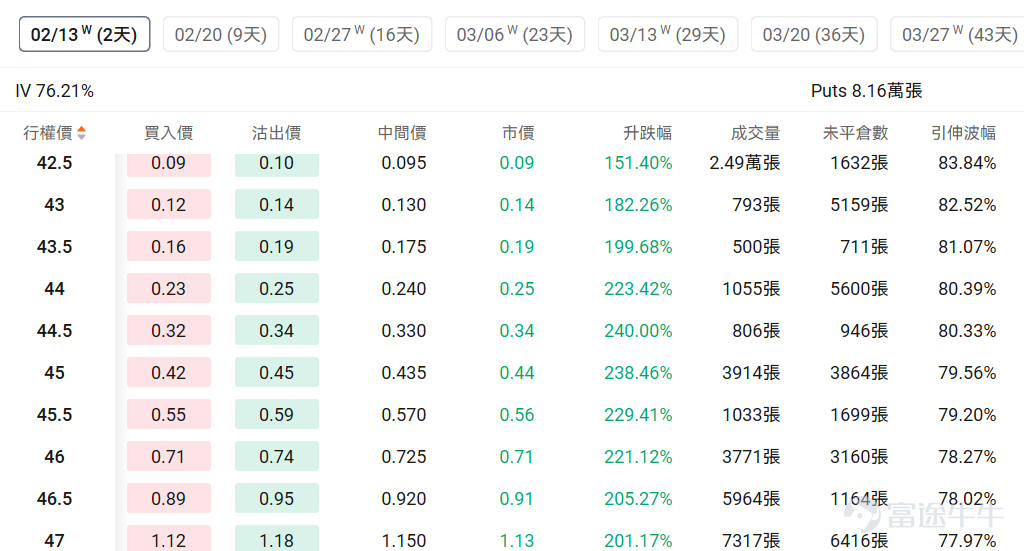Switch to the 02/20 (9天) expiry tab
Viewport: 1024px width, 551px height.
pos(221,35)
